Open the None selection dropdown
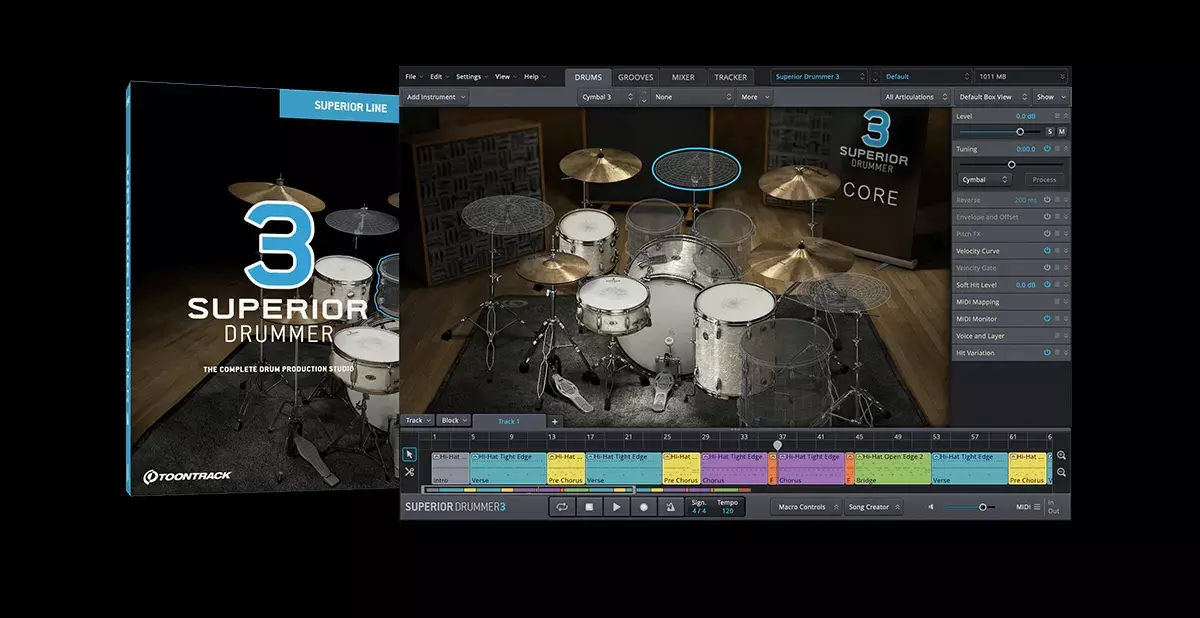Viewport: 1200px width, 618px height. 693,97
